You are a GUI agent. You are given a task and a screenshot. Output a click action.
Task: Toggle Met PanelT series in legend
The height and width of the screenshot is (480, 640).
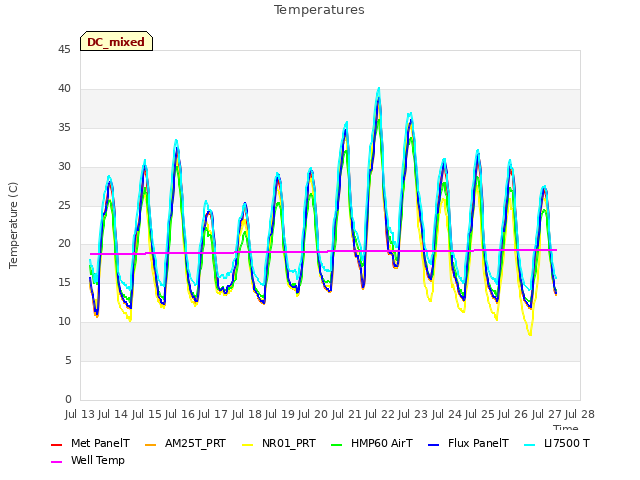point(90,443)
